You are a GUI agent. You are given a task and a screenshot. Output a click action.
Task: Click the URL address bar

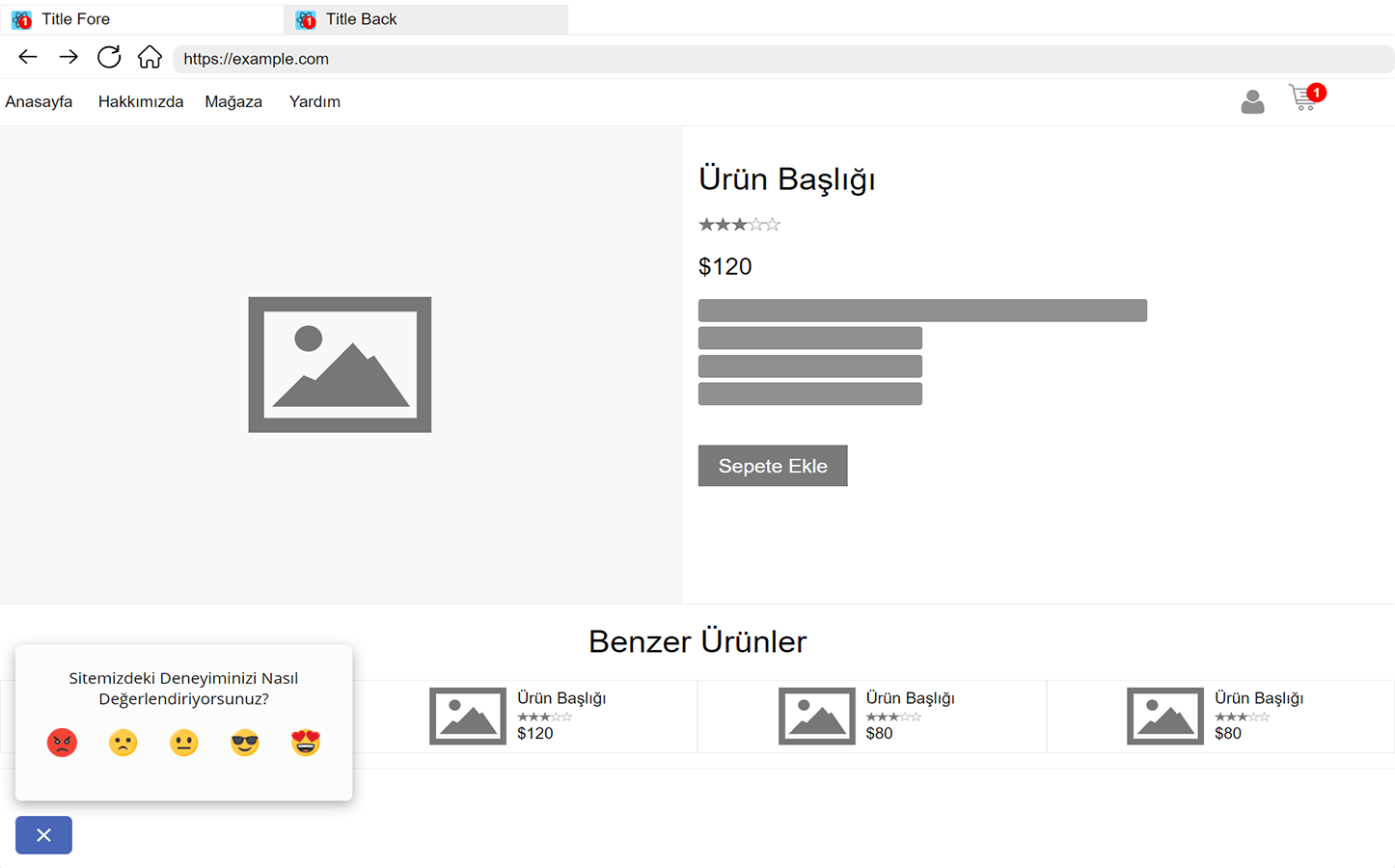pyautogui.click(x=781, y=59)
